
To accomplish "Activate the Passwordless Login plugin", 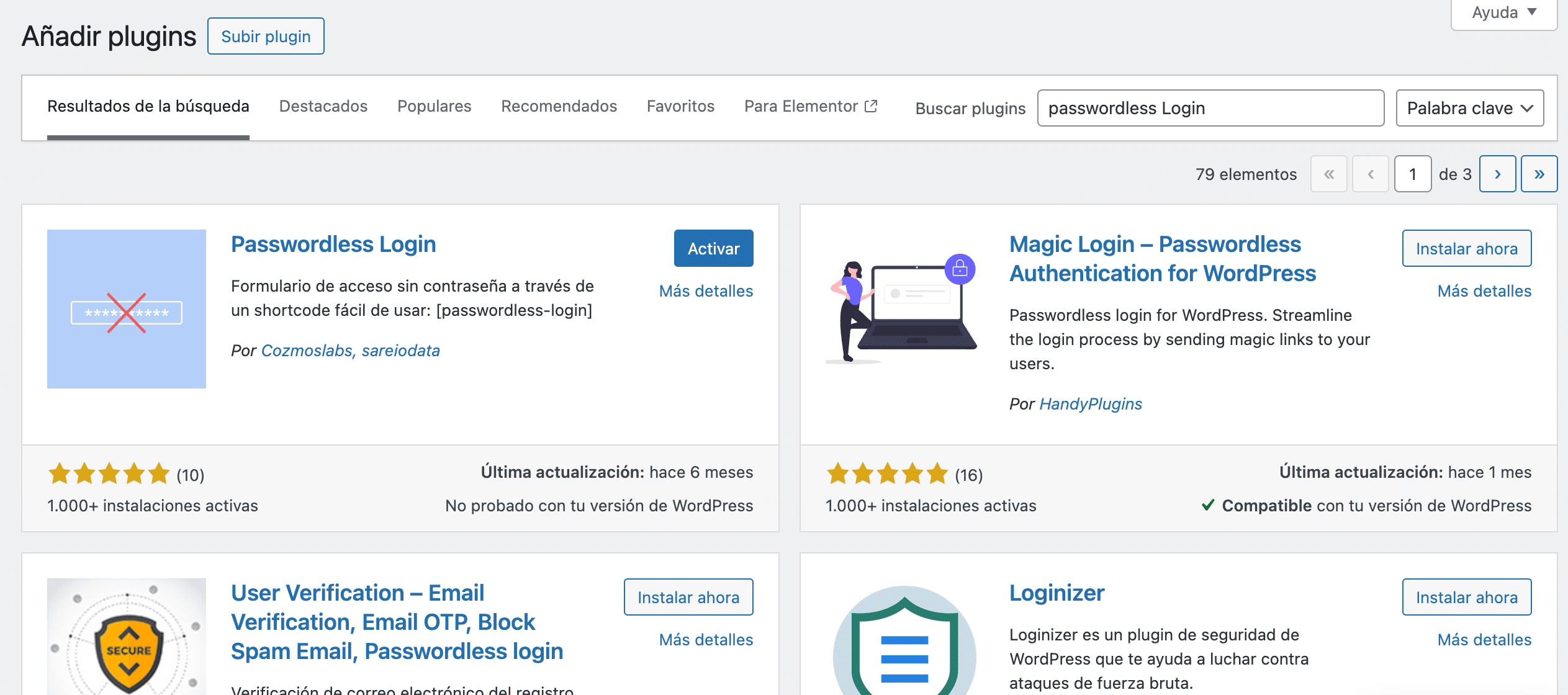I will tap(713, 248).
